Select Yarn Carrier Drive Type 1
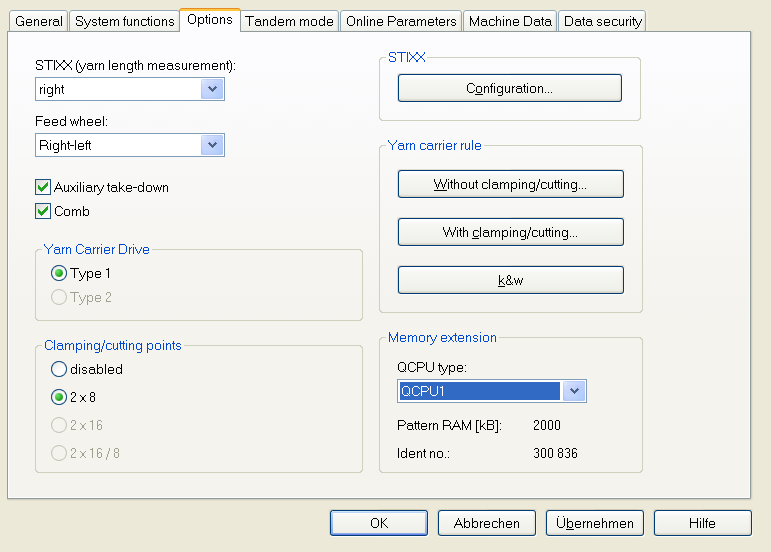The image size is (771, 552). coord(59,273)
